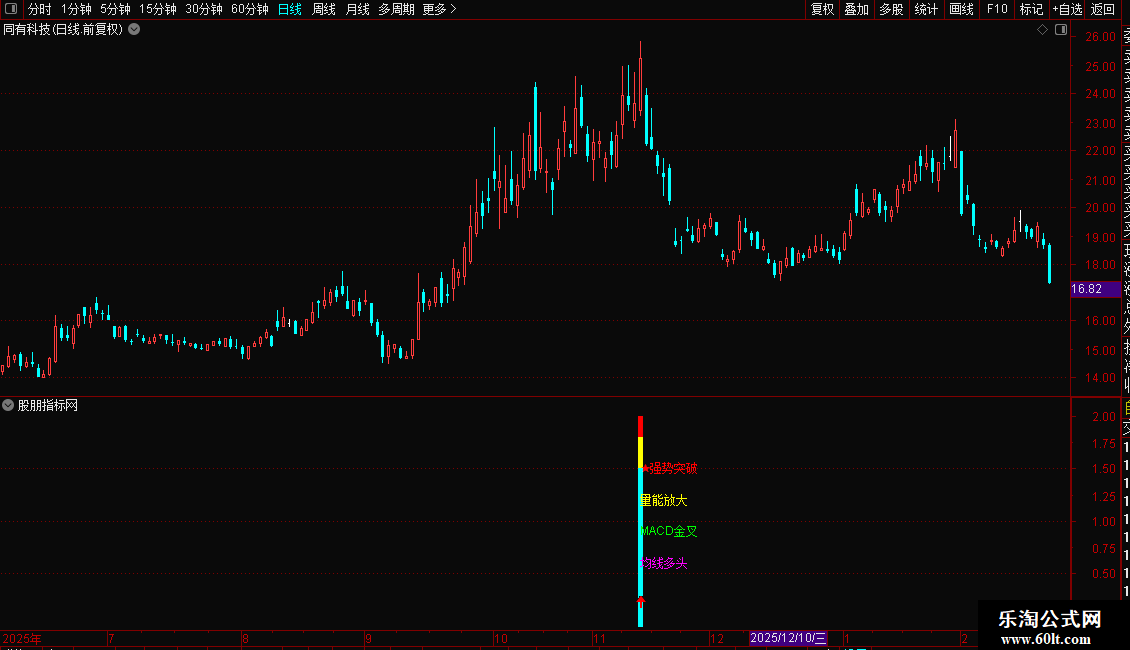This screenshot has width=1130, height=650.
Task: Open F10 company information
Action: [997, 9]
